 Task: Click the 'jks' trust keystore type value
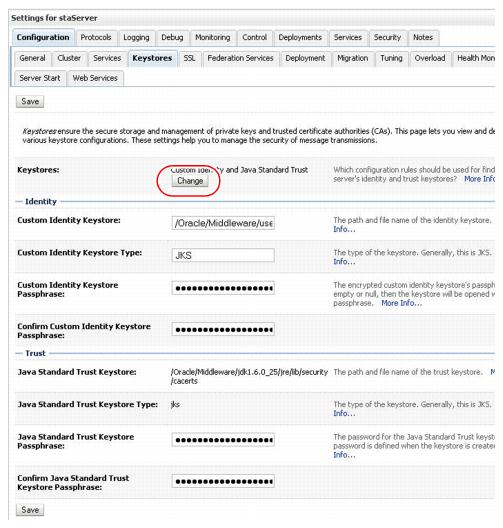(175, 405)
